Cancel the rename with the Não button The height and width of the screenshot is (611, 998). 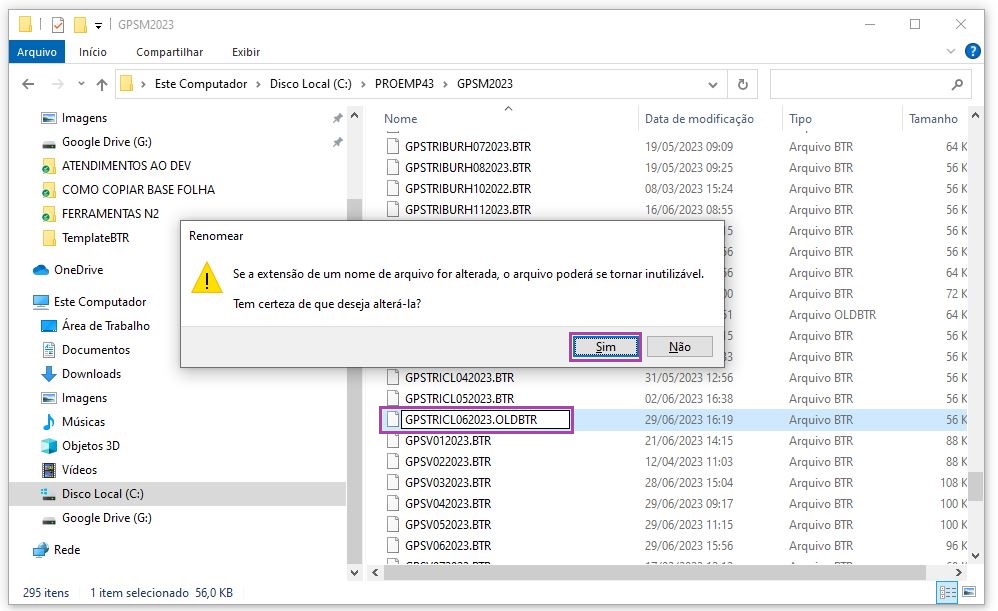pos(680,347)
